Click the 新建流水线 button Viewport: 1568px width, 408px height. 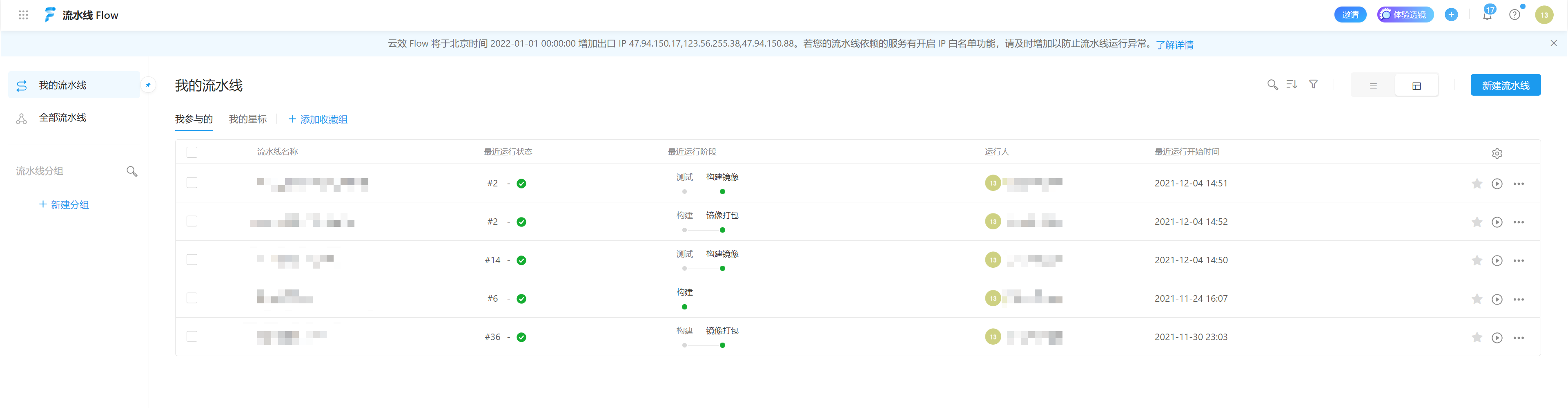click(x=1505, y=85)
